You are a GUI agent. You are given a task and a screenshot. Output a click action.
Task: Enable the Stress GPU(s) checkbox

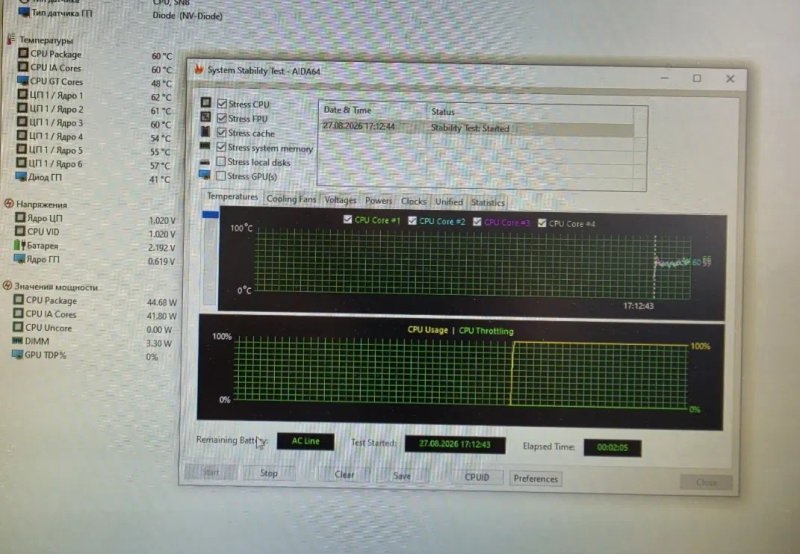click(221, 175)
